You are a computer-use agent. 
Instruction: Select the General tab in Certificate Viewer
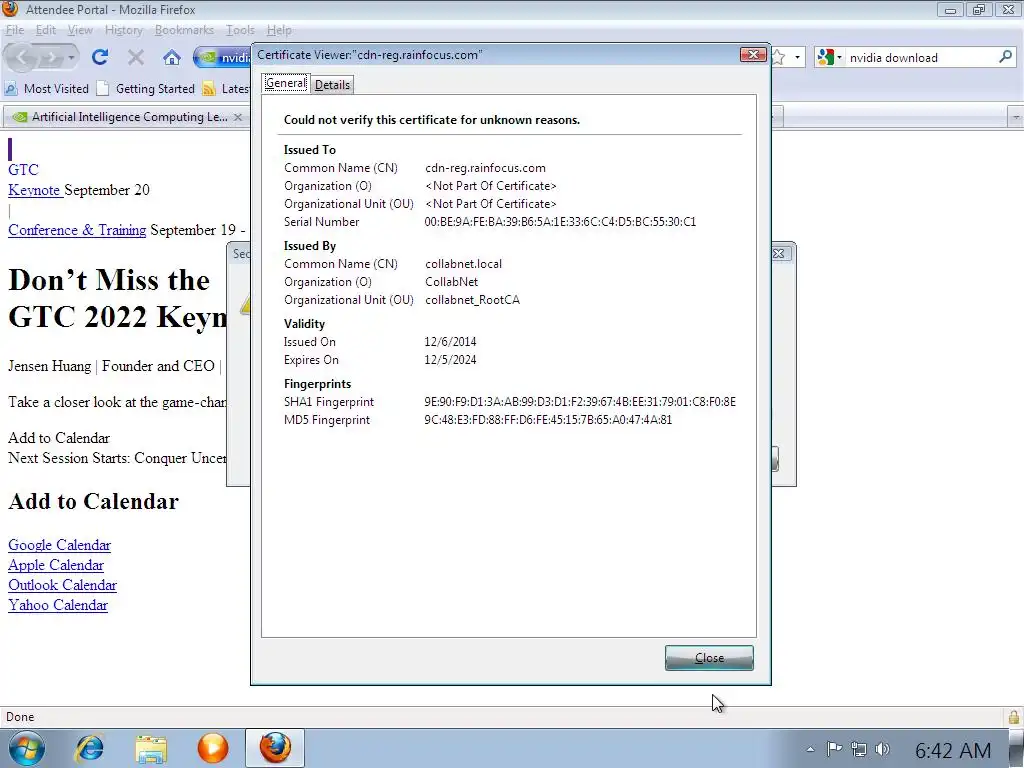click(285, 83)
